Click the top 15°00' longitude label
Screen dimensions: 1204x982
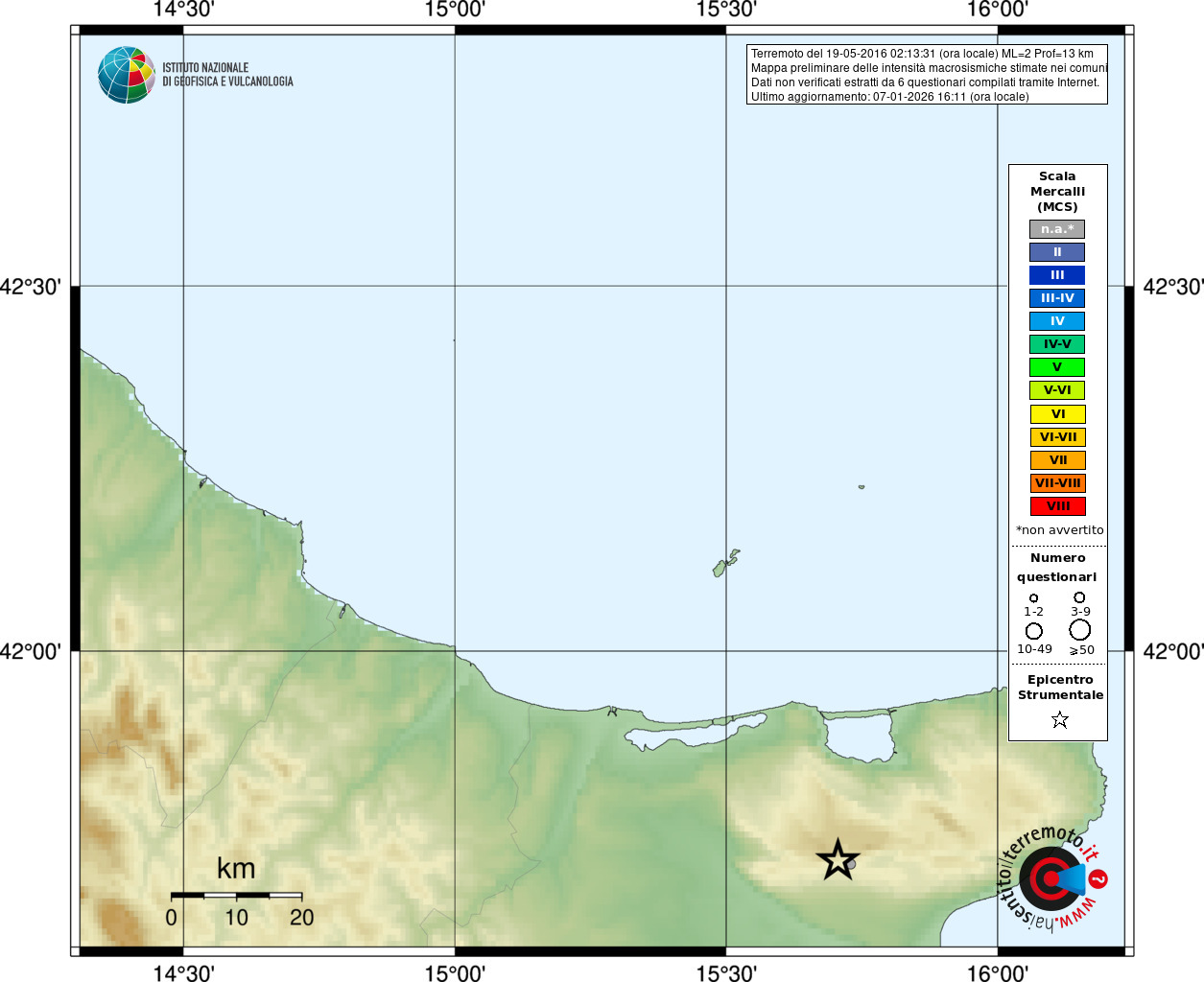coord(455,10)
